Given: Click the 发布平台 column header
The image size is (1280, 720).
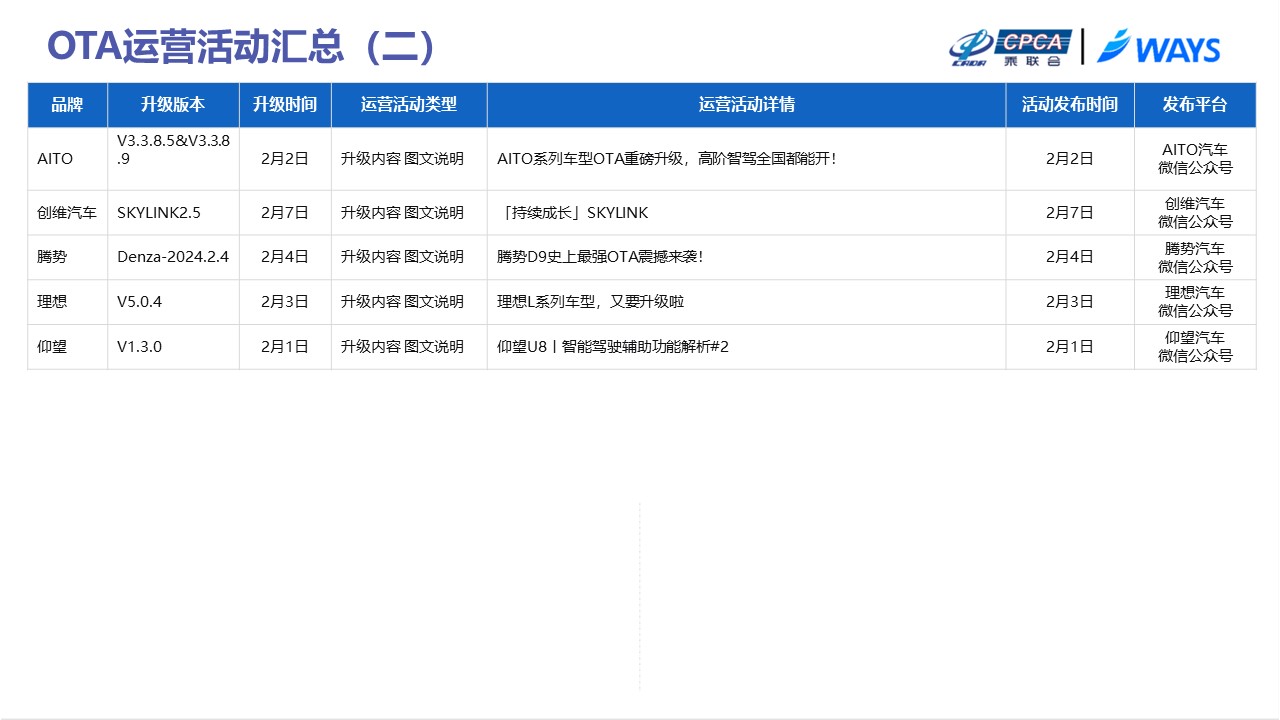Looking at the screenshot, I should click(1195, 105).
